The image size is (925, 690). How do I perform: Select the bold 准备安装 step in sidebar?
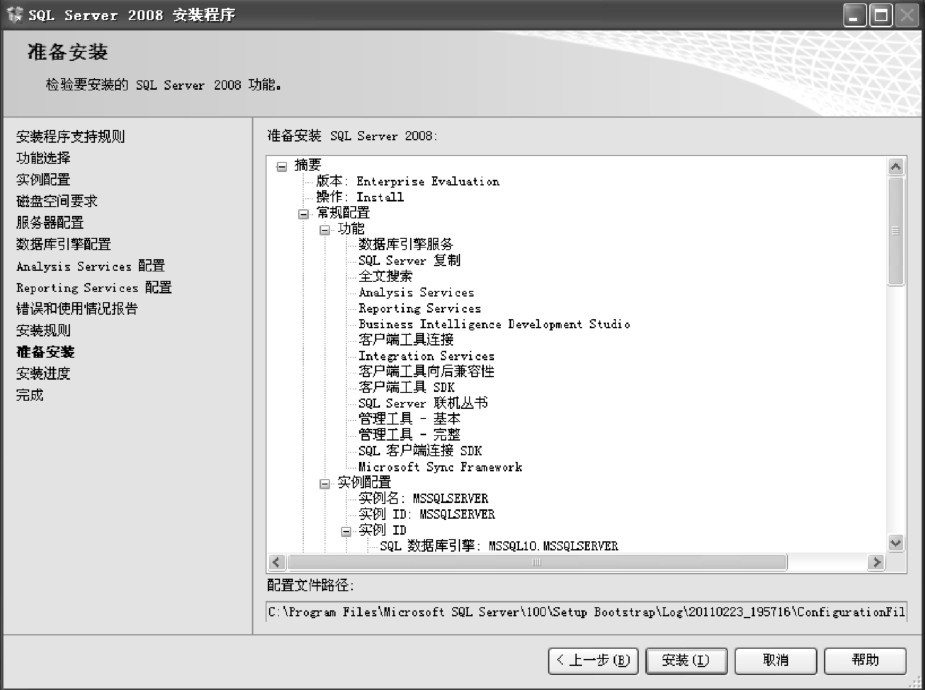[45, 352]
